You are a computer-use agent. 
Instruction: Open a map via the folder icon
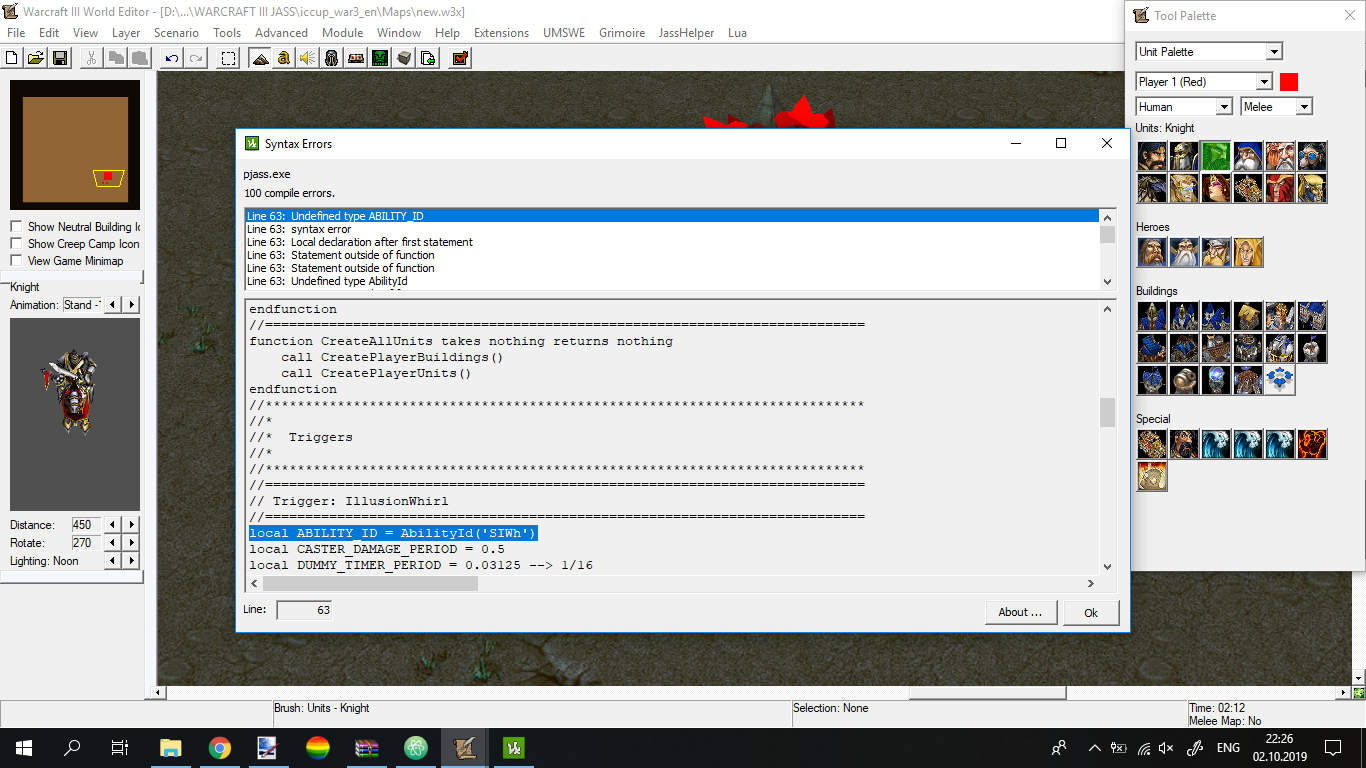(37, 58)
